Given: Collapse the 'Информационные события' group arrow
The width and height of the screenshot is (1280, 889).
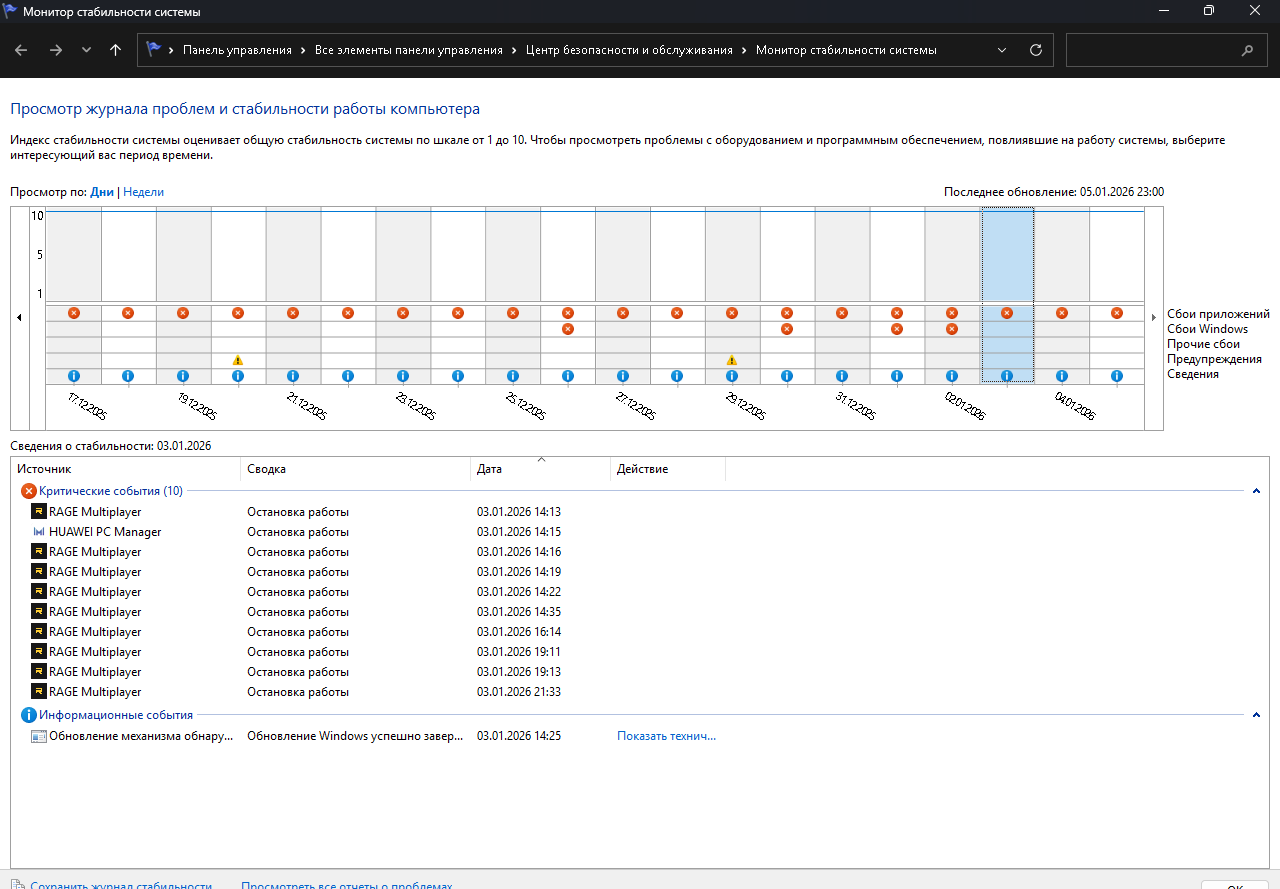Looking at the screenshot, I should [x=1256, y=715].
